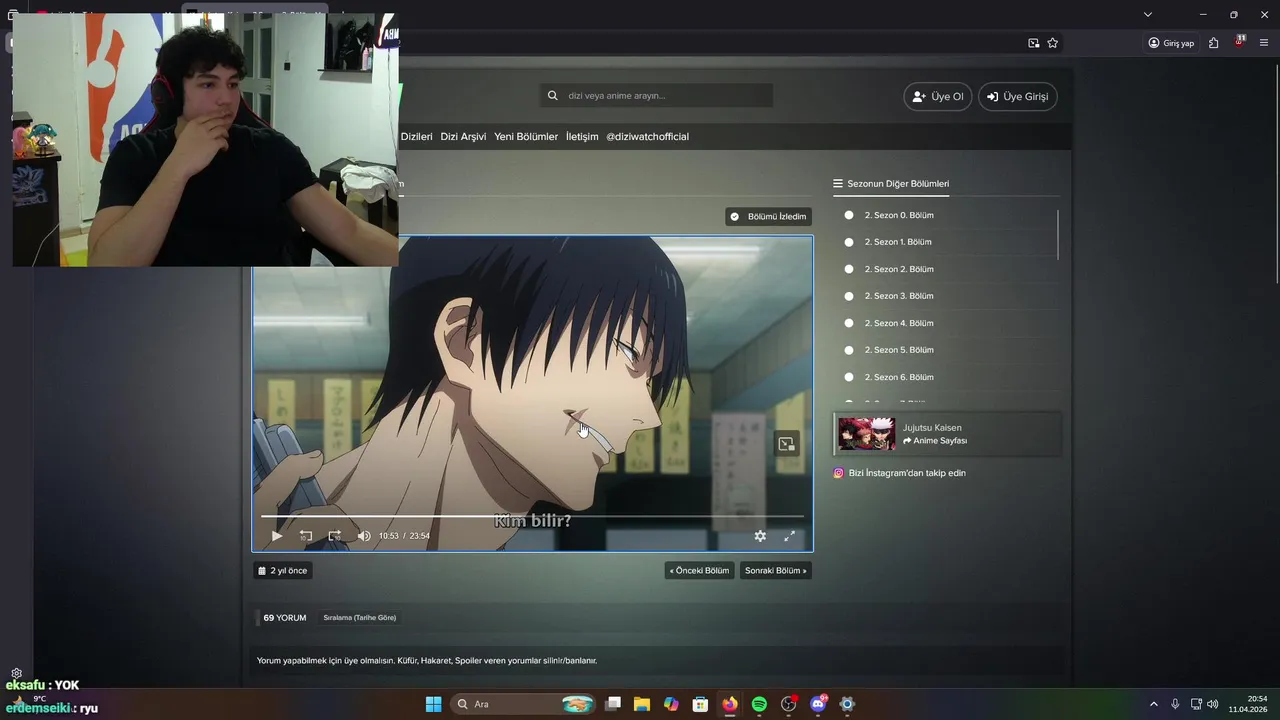Open Task View on taskbar
The image size is (1280, 720).
click(613, 704)
